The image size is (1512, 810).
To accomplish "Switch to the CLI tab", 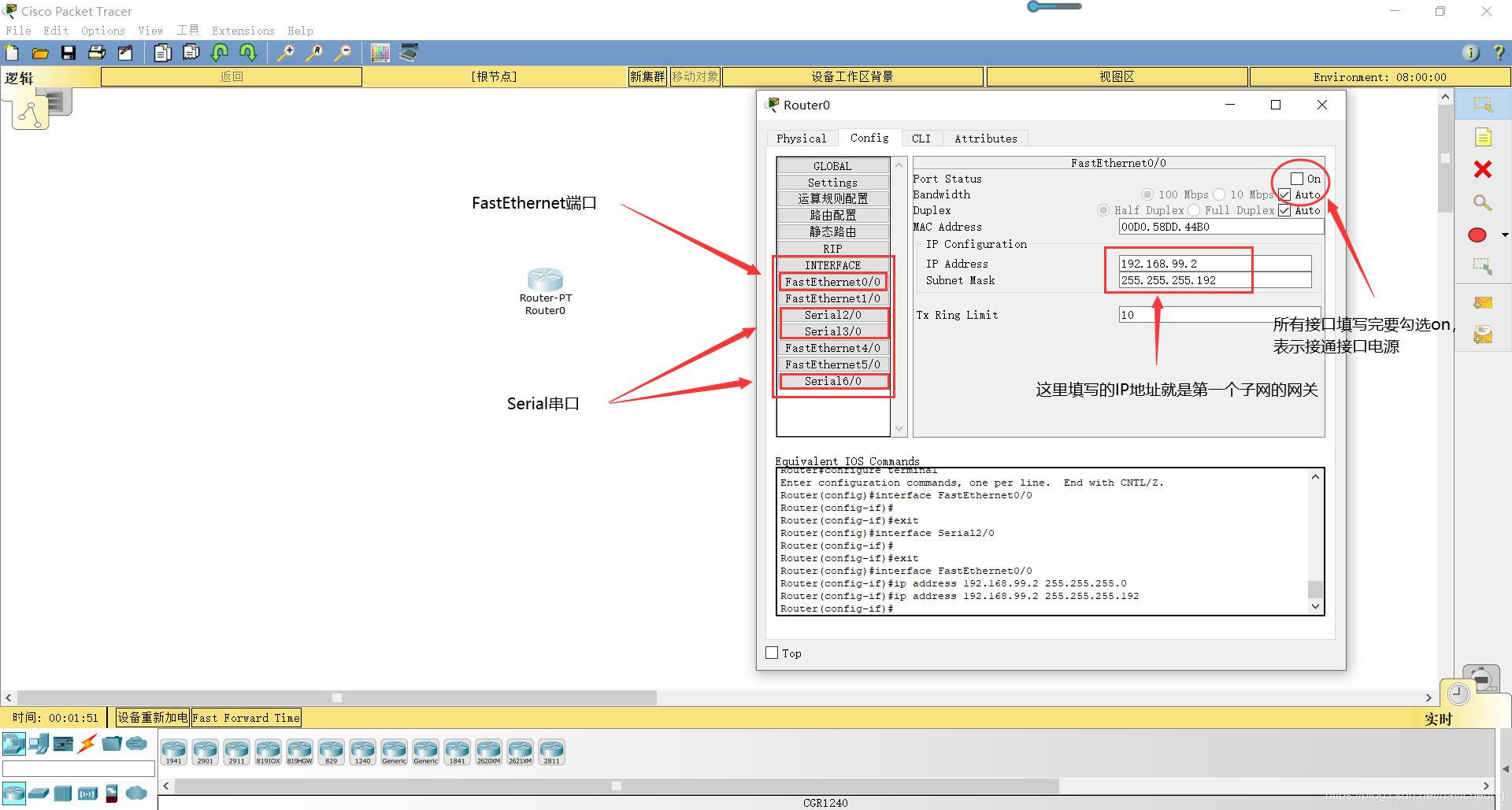I will (x=921, y=139).
